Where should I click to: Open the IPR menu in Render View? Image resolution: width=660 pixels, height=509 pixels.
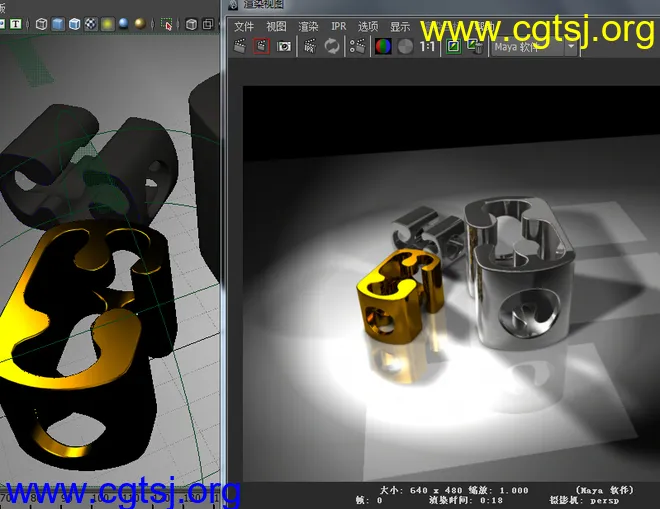338,27
